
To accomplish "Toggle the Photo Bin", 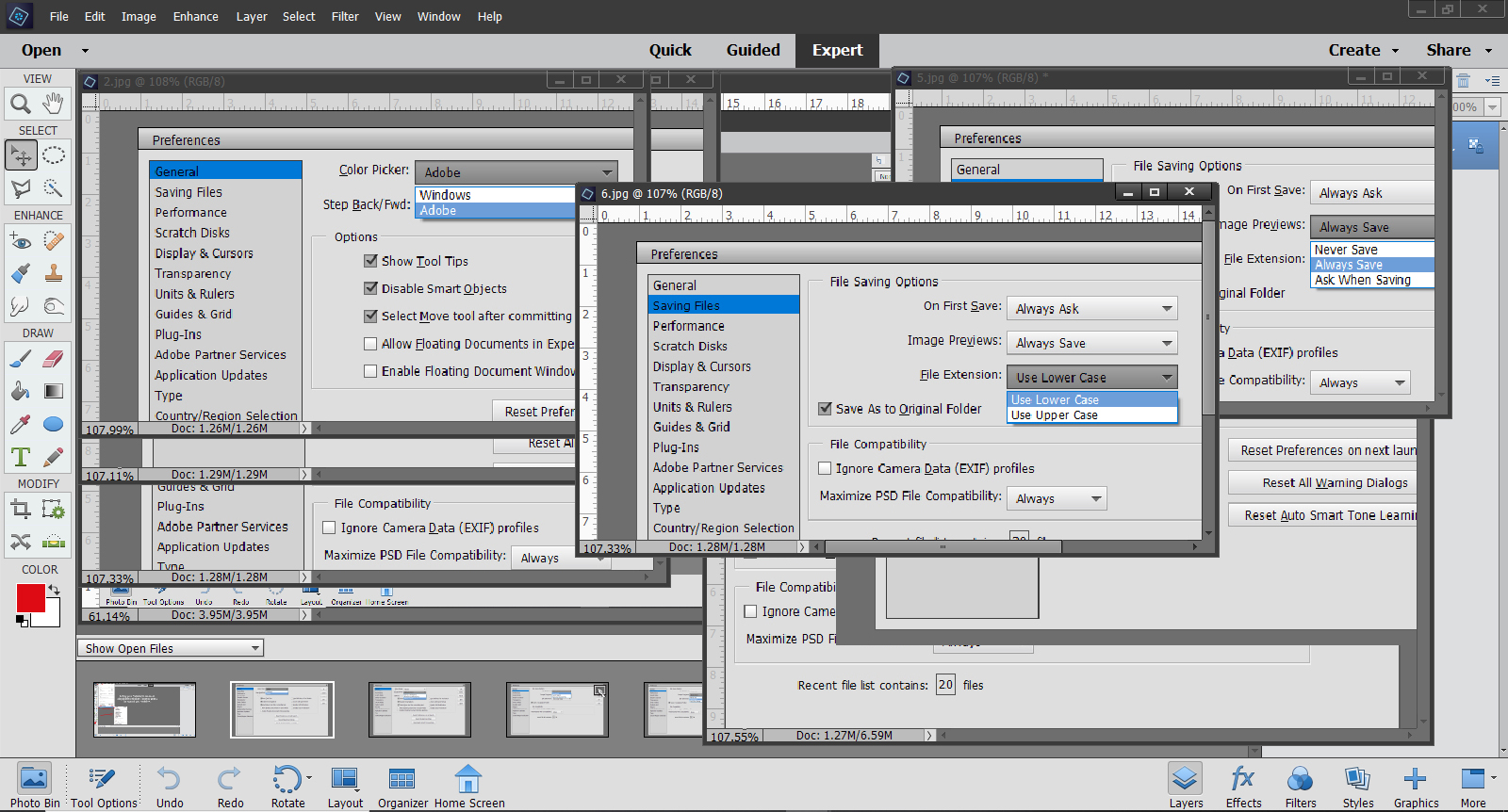I will [35, 786].
